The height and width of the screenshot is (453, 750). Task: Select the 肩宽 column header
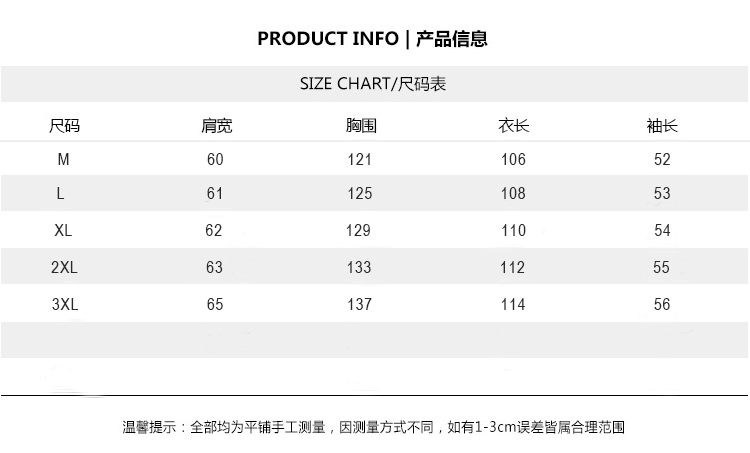pos(216,126)
